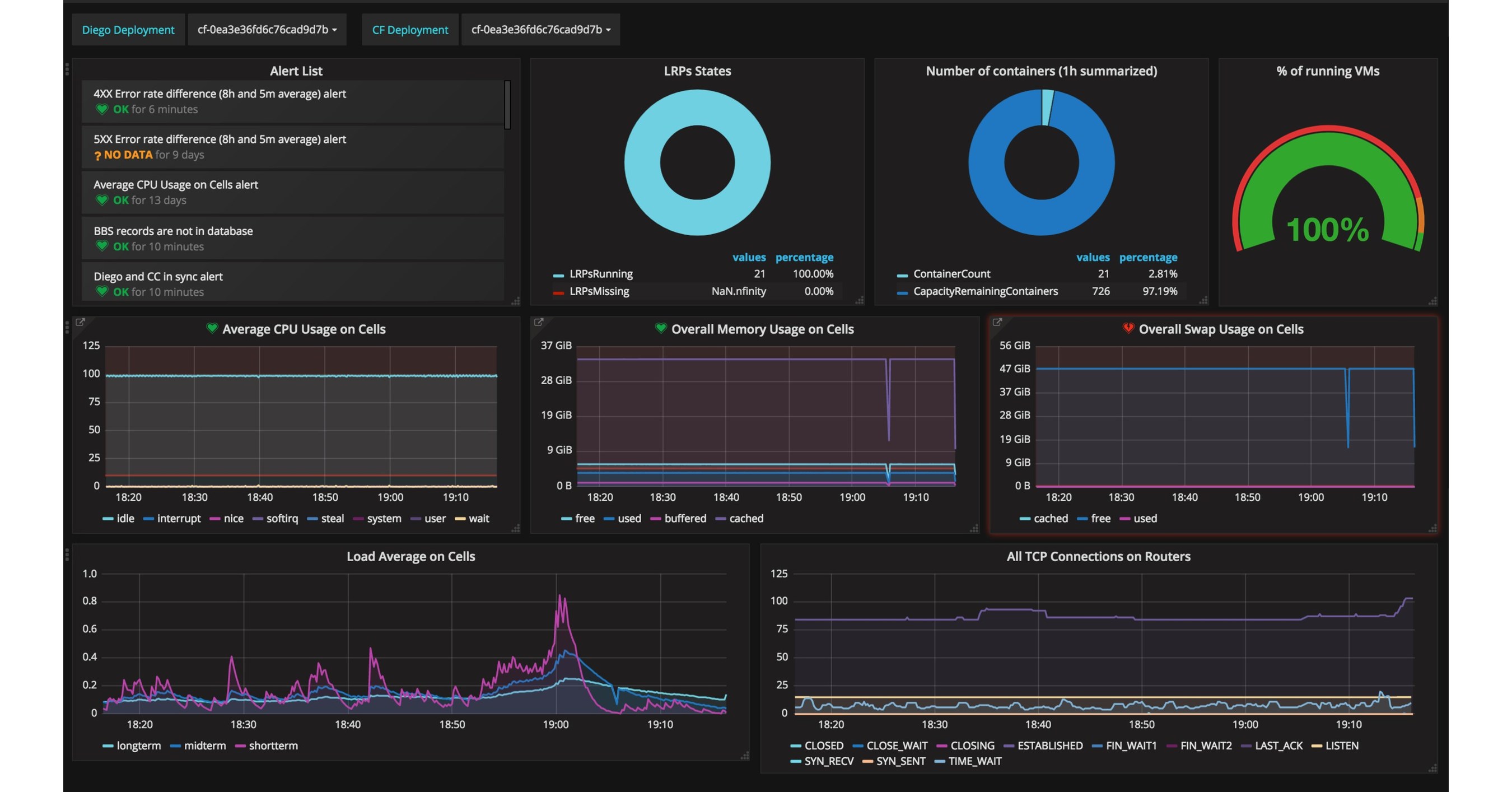Screen dimensions: 1512x792
Task: Open the Diego Deployment value dropdown
Action: pyautogui.click(x=267, y=29)
